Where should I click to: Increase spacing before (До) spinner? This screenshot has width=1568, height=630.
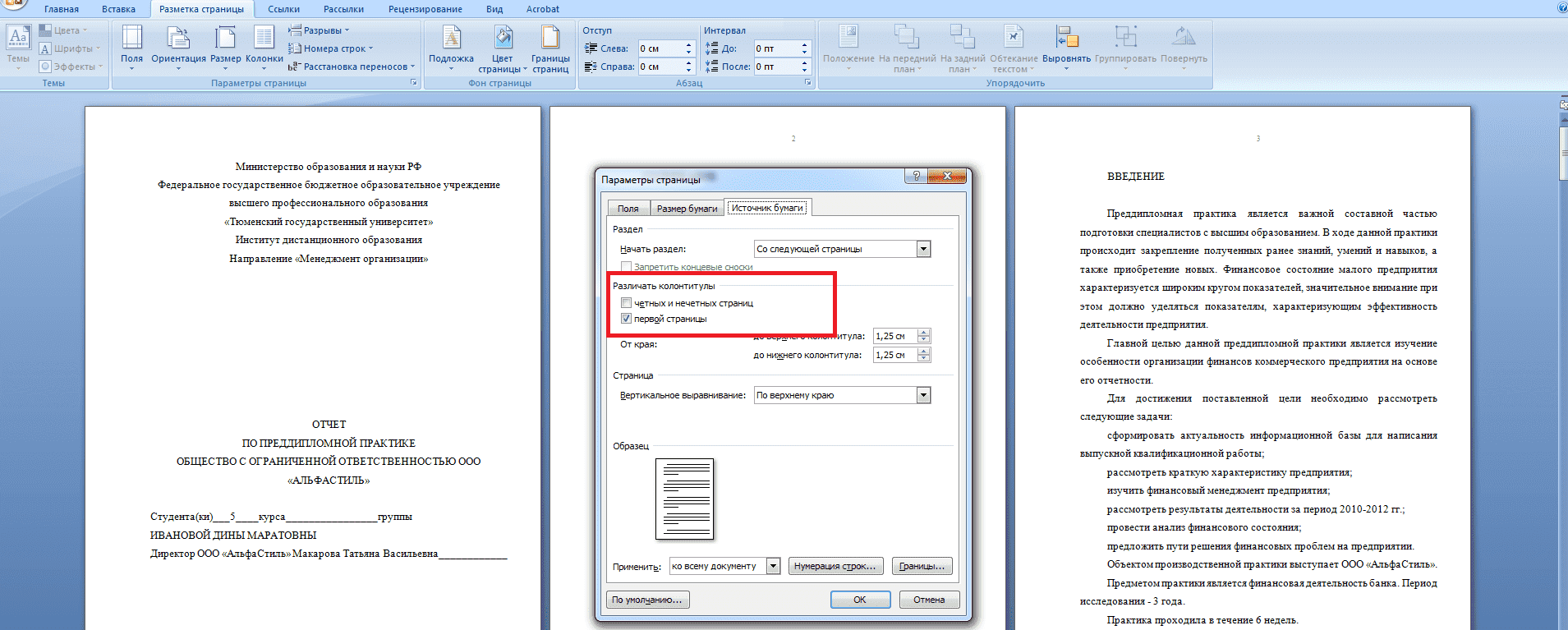(805, 44)
